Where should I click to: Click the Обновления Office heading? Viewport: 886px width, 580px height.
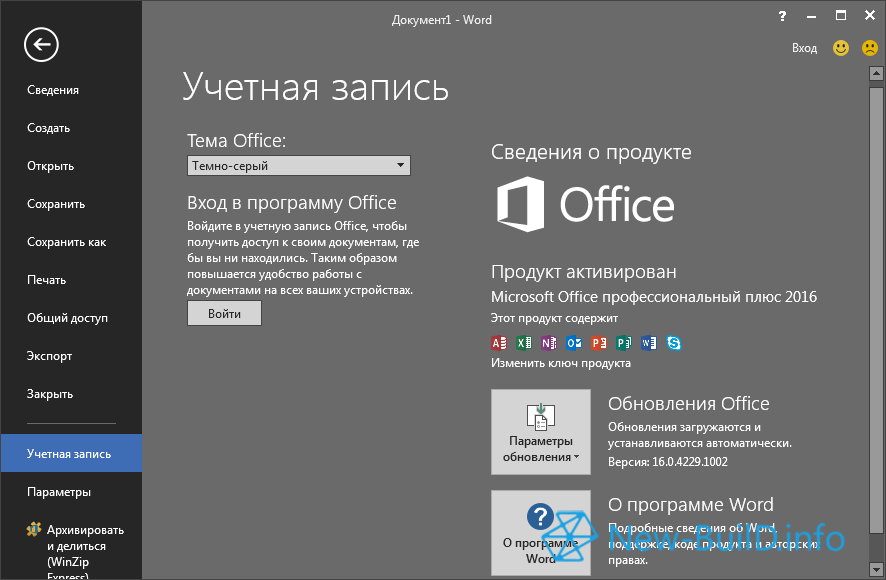(689, 404)
